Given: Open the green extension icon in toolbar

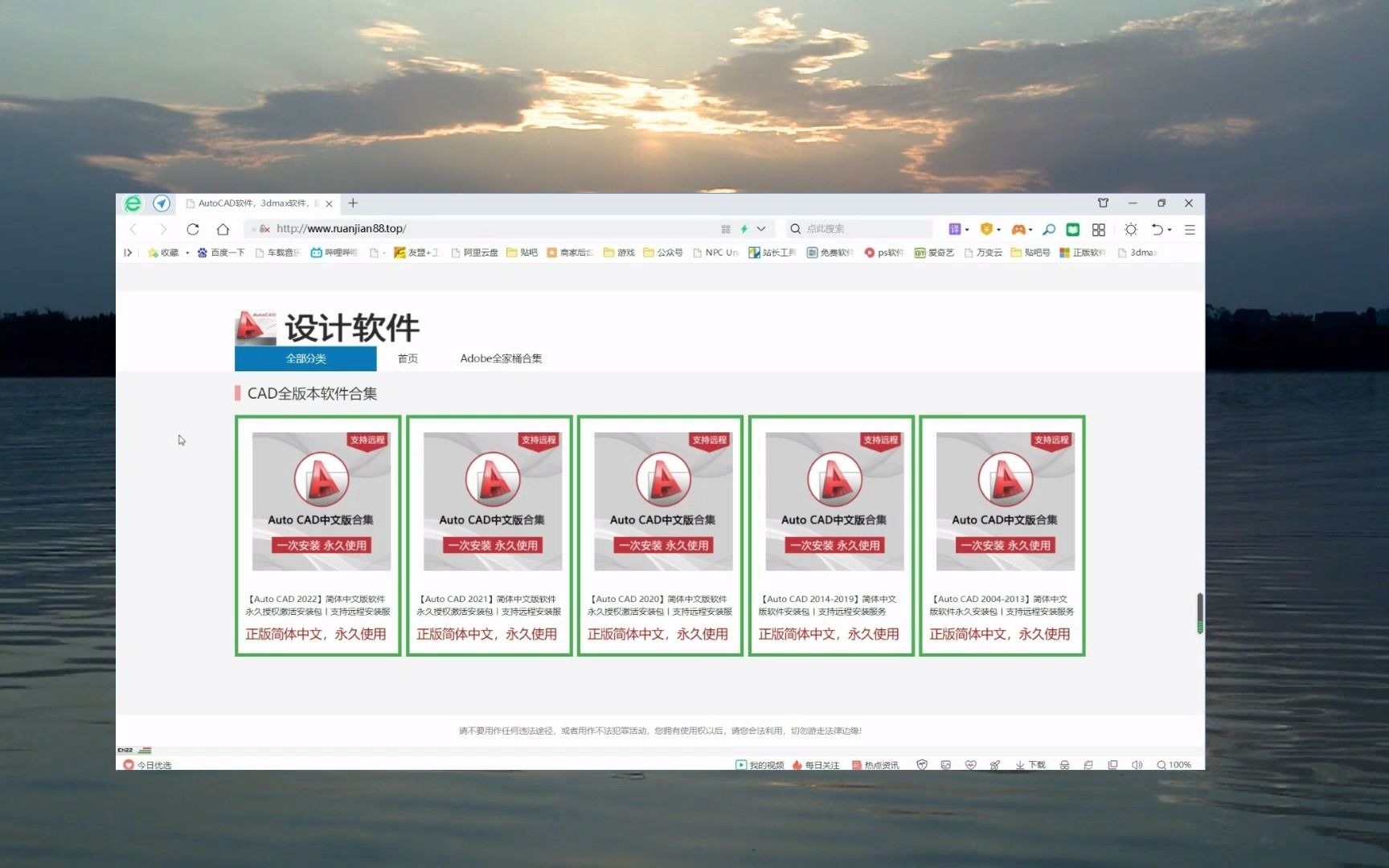Looking at the screenshot, I should tap(1072, 229).
